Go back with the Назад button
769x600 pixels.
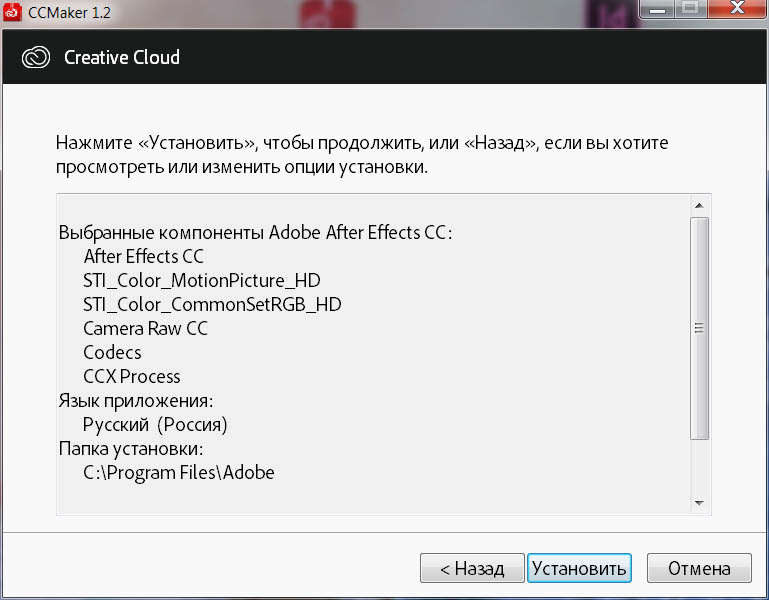472,568
